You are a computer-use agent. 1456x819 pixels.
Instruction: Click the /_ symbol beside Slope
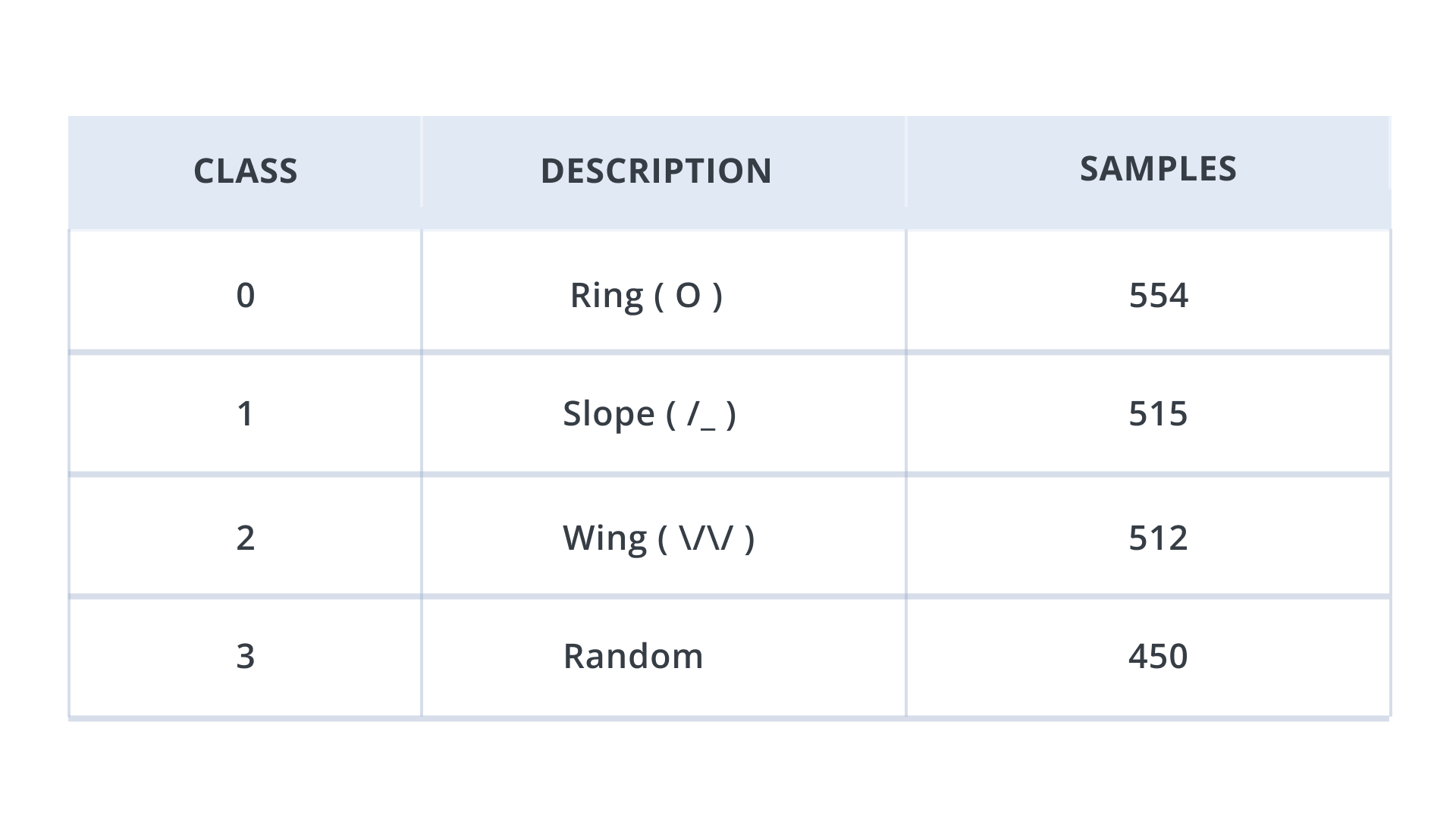(x=701, y=414)
